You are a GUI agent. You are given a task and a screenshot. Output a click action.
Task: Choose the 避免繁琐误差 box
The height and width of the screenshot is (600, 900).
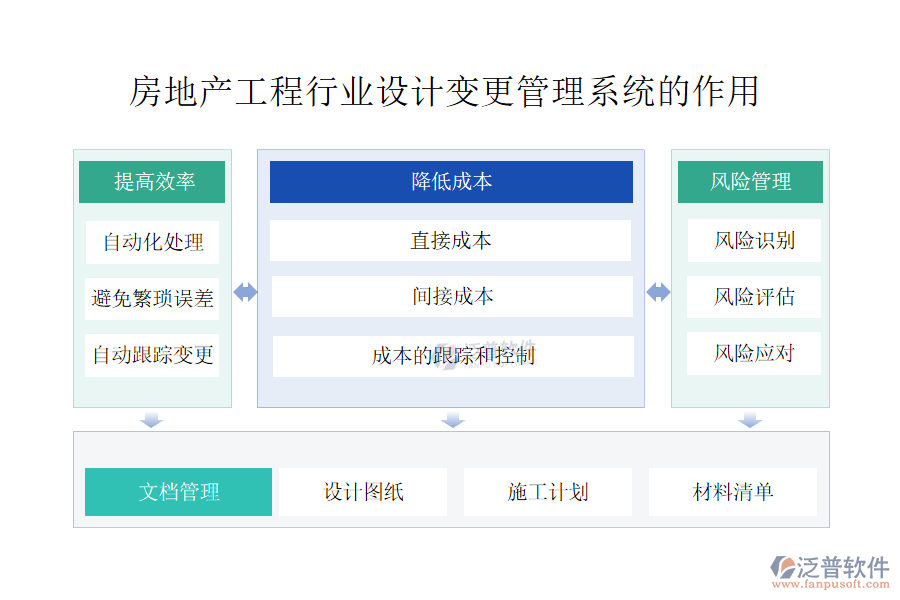pyautogui.click(x=152, y=298)
